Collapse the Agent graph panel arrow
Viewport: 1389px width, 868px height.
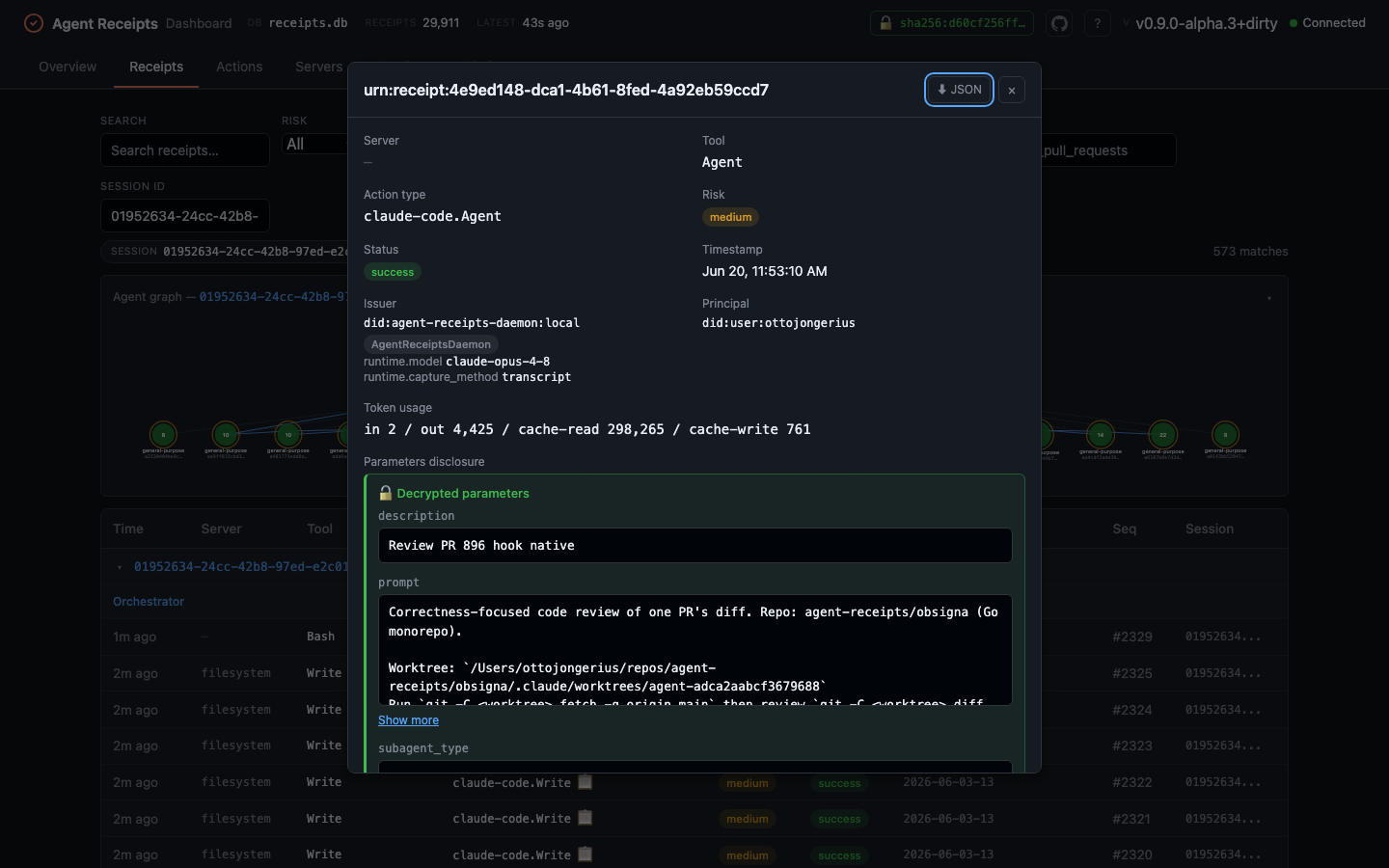pyautogui.click(x=1269, y=298)
